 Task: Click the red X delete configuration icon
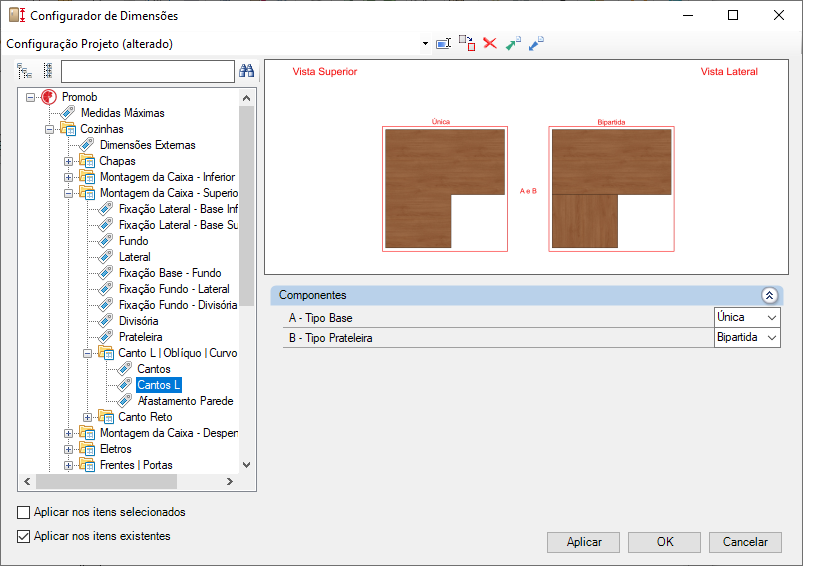tap(490, 44)
